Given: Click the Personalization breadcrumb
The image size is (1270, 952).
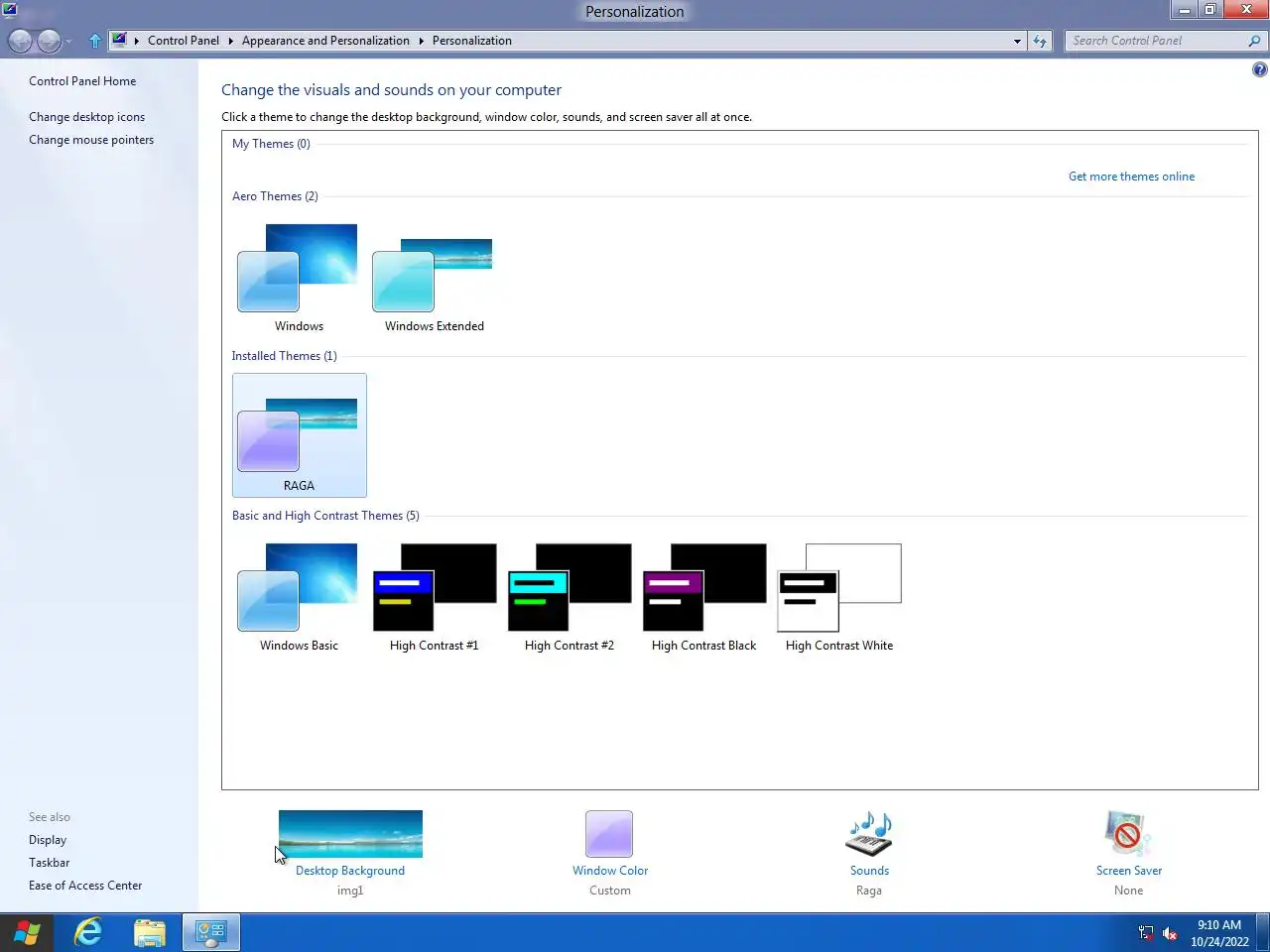Looking at the screenshot, I should pyautogui.click(x=472, y=41).
